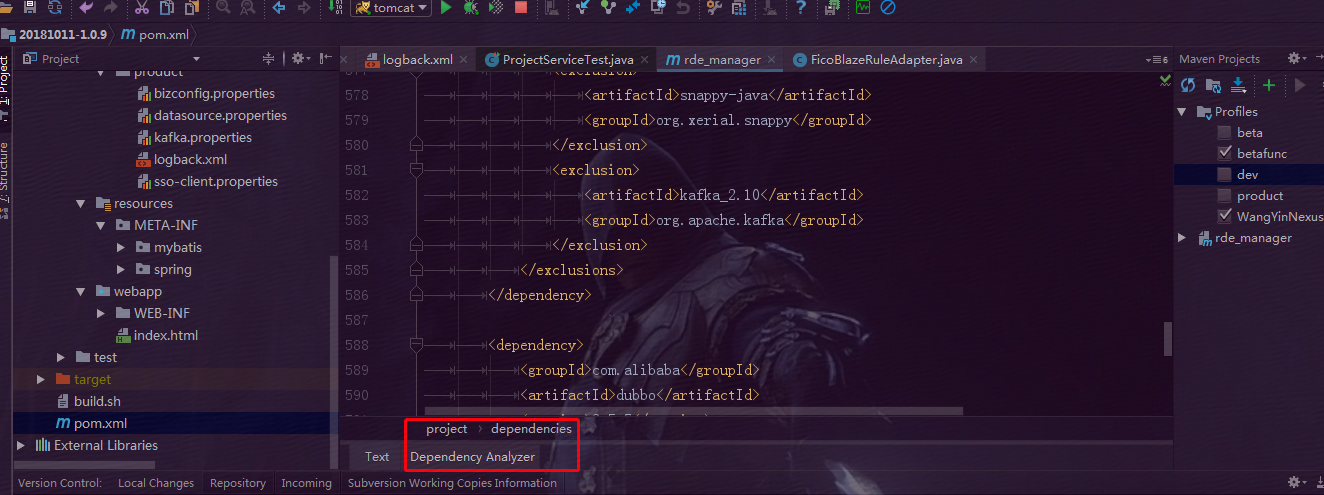Run tomcat with green play icon
Screen dimensions: 1324x495
click(x=446, y=8)
